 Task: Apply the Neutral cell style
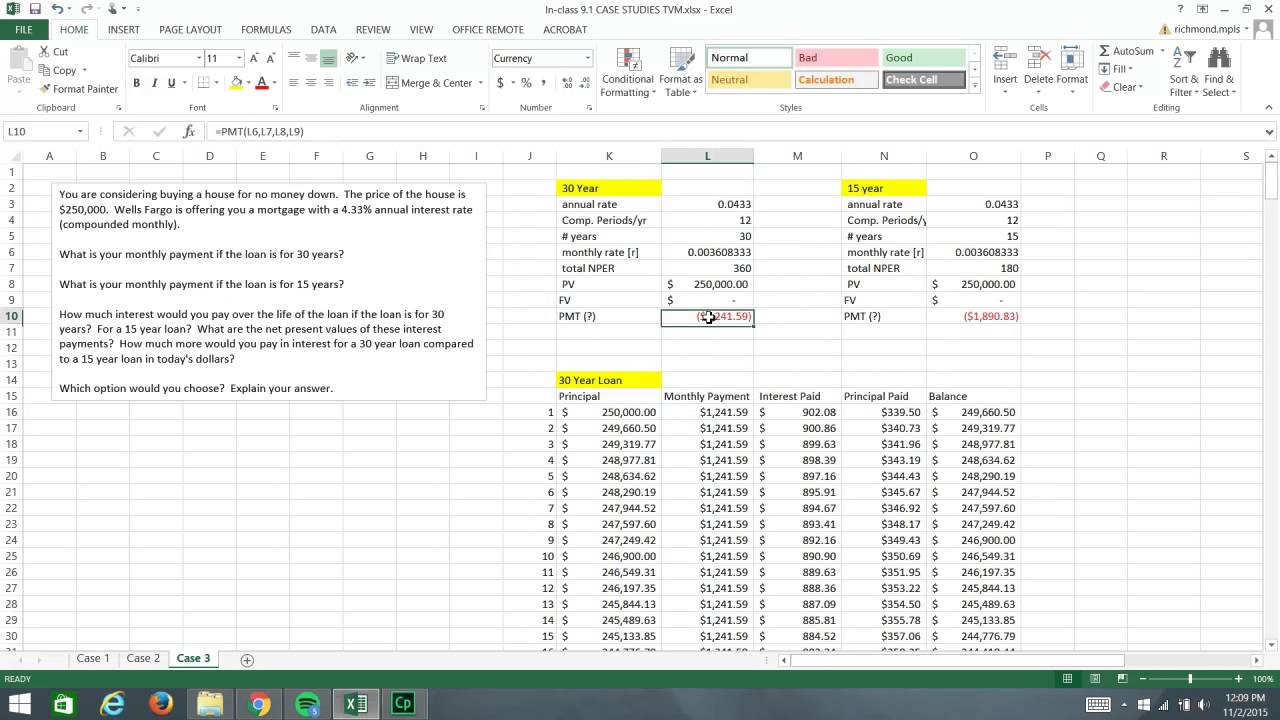[x=748, y=80]
